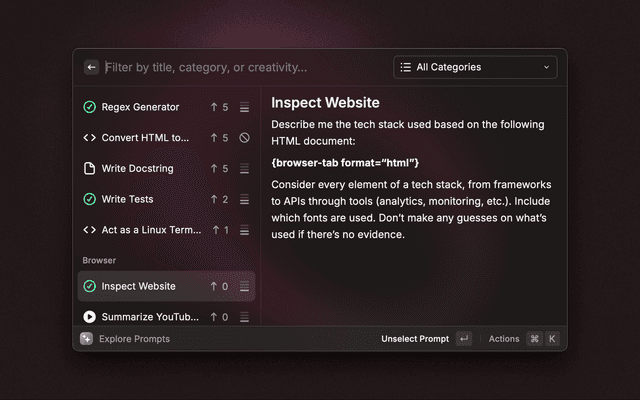
Task: Toggle the Write Tests checkmark
Action: [89, 199]
